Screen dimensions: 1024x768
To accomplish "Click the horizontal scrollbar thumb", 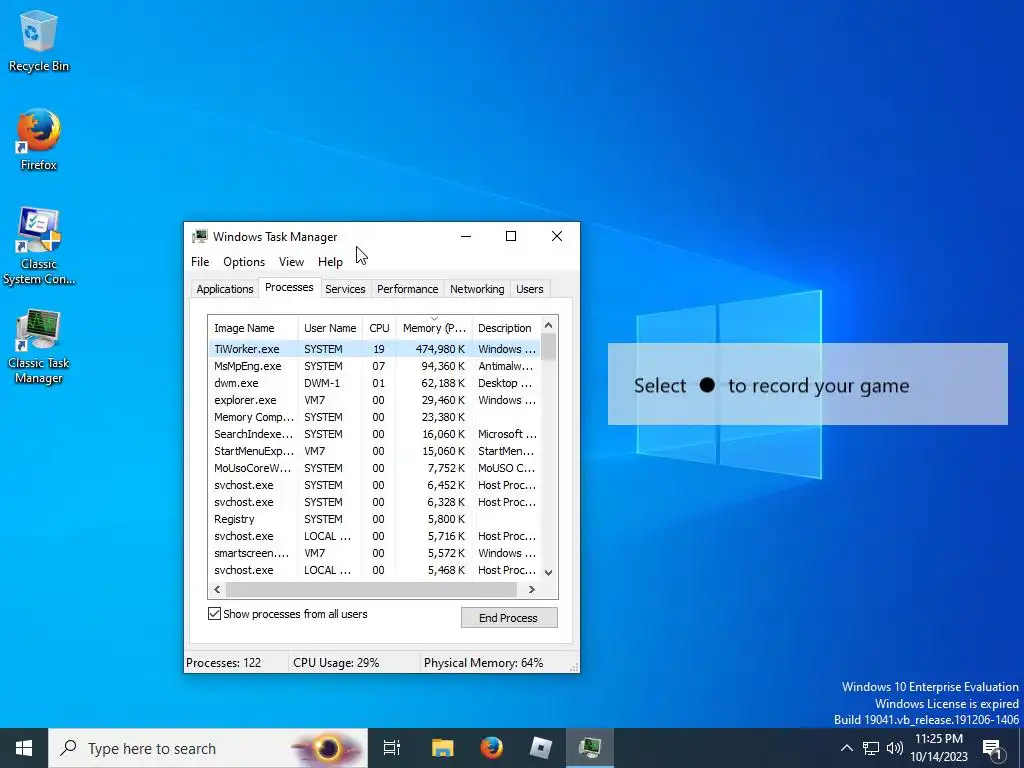I will (372, 589).
